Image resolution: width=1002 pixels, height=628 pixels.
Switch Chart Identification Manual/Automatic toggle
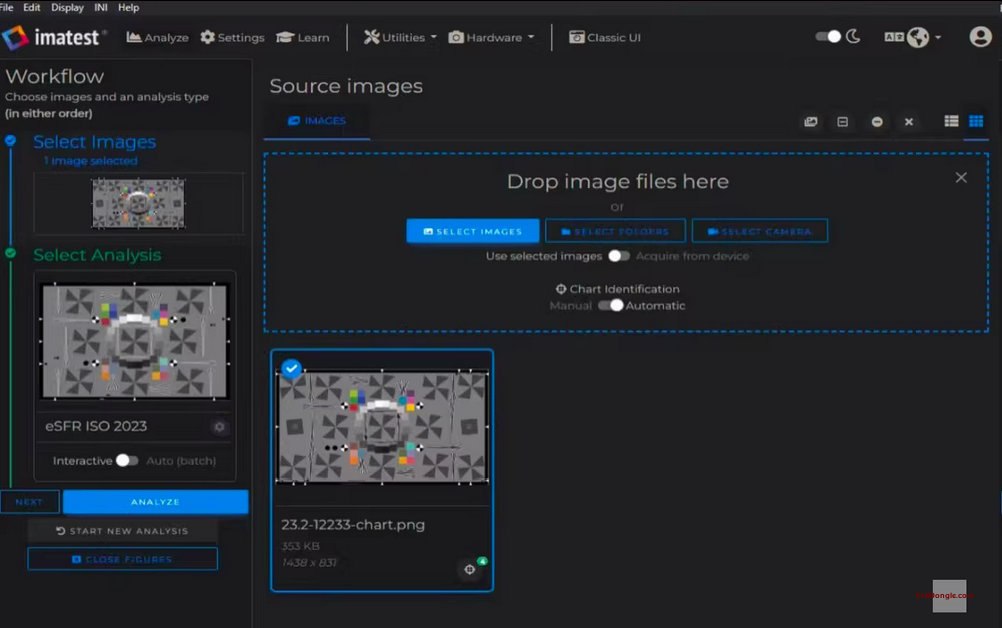(611, 305)
